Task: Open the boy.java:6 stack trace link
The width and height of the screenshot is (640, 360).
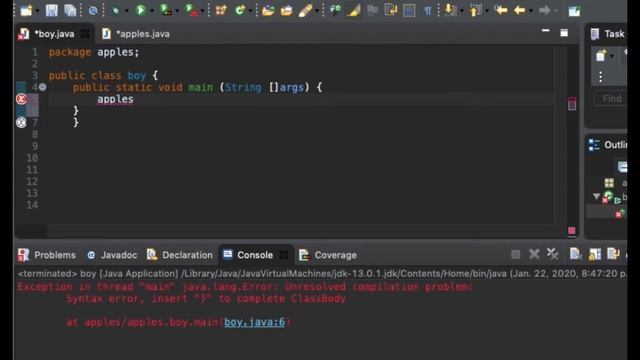Action: coord(255,322)
